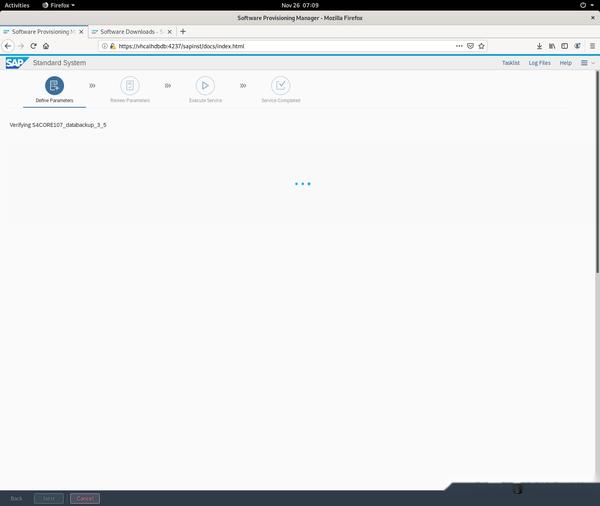Go to Firefox home page
The height and width of the screenshot is (506, 600).
point(46,46)
